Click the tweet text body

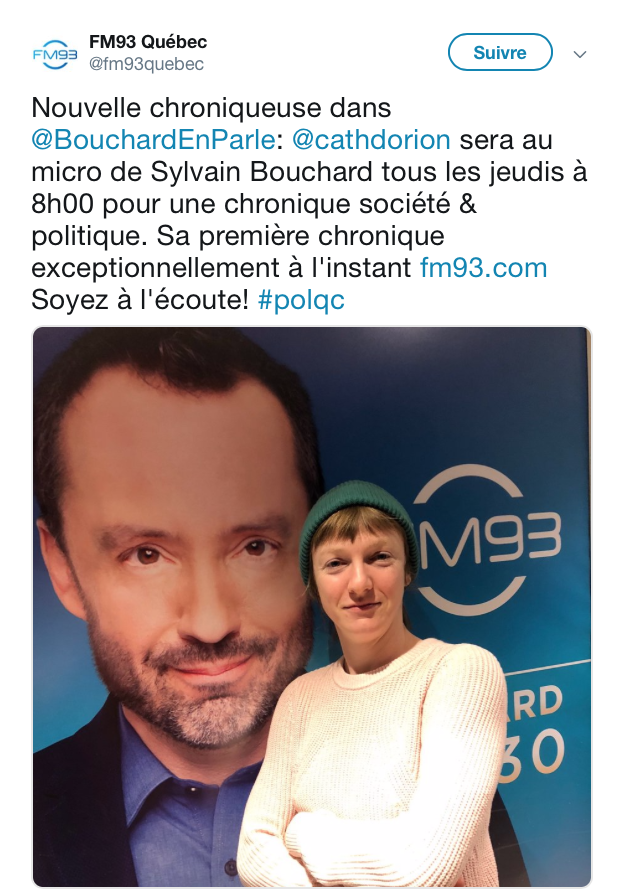309,204
